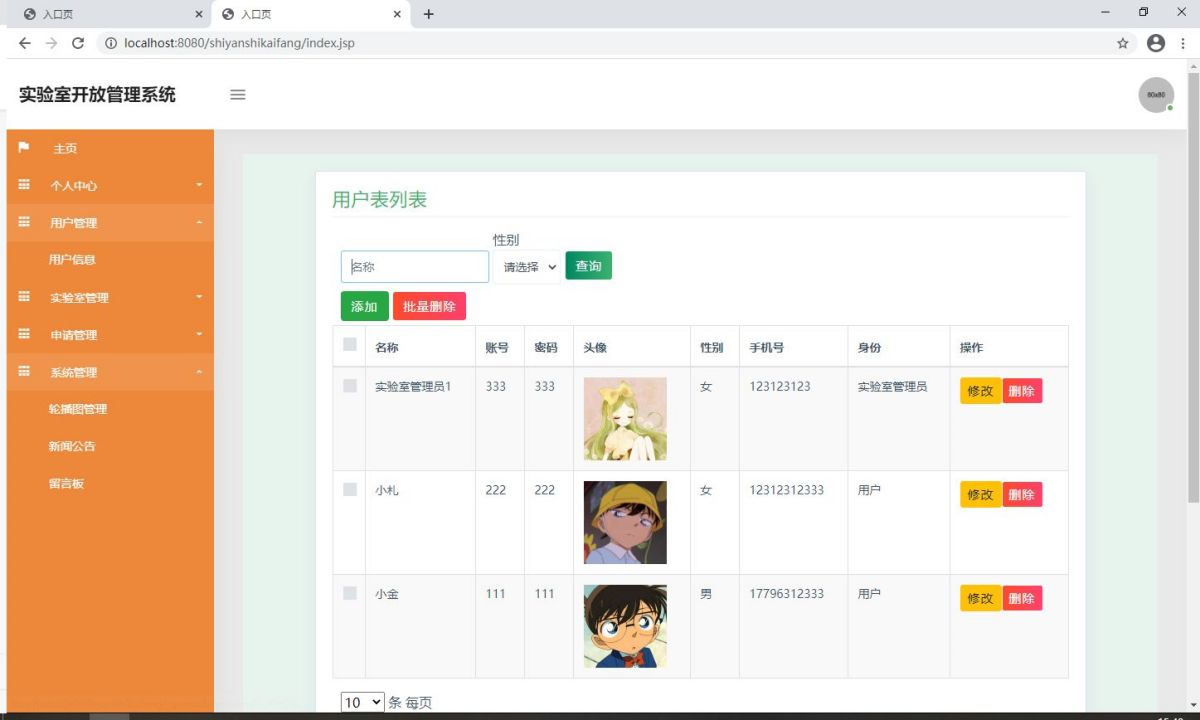Click the page vertical scrollbar
Viewport: 1200px width, 720px height.
(x=1192, y=290)
